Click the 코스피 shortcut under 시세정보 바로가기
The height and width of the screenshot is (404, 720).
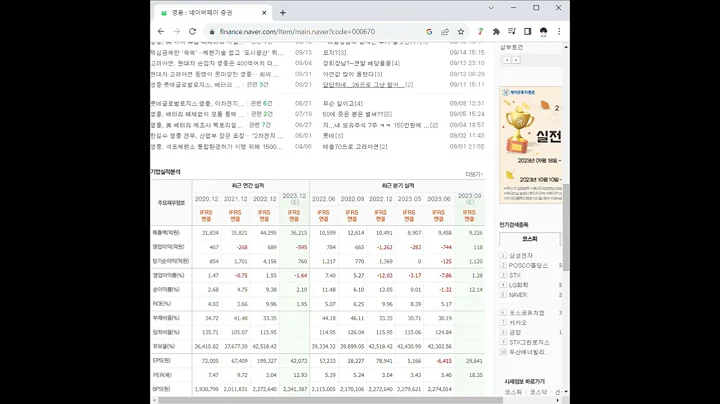pyautogui.click(x=513, y=392)
